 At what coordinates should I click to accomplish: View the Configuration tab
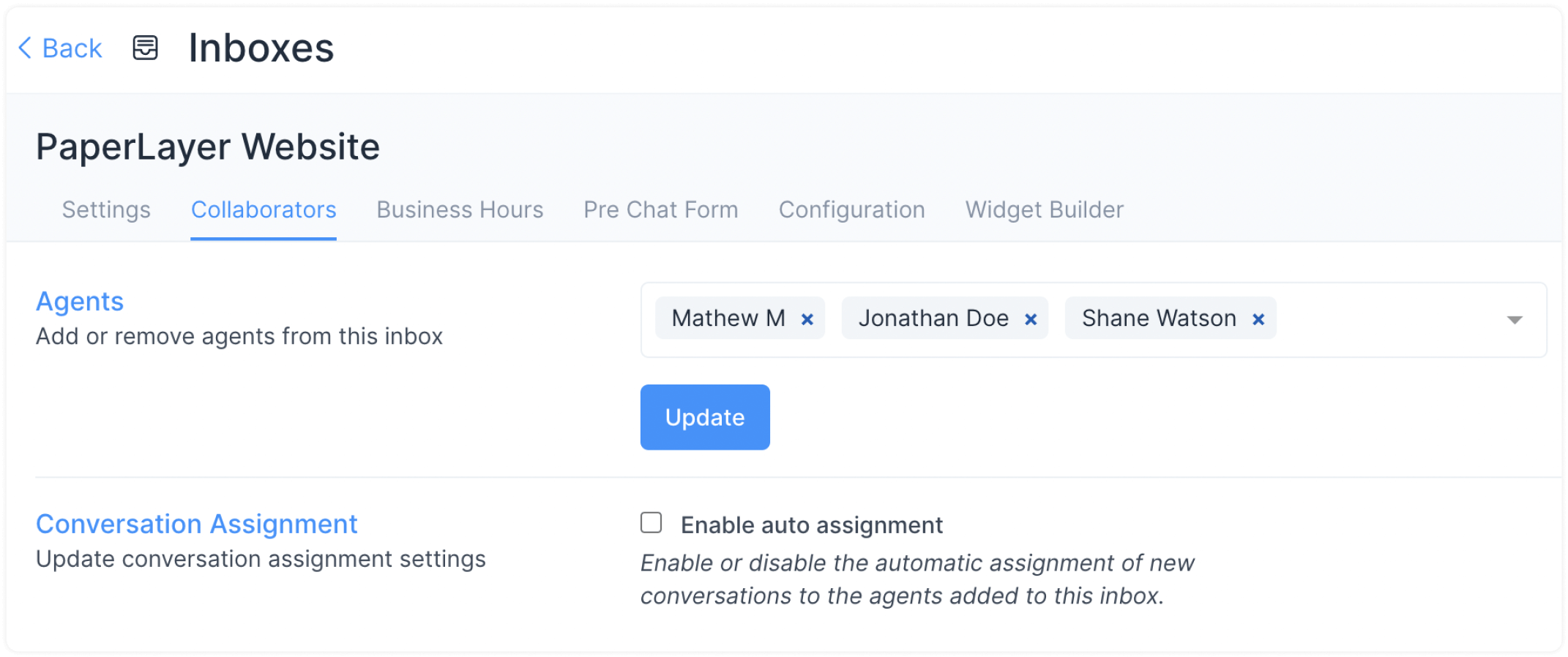[851, 210]
